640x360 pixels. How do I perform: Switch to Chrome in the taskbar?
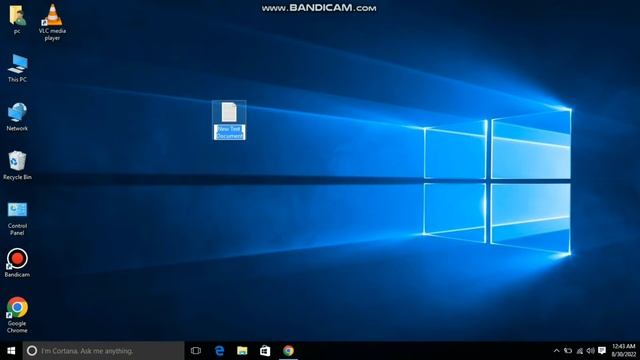coord(288,351)
